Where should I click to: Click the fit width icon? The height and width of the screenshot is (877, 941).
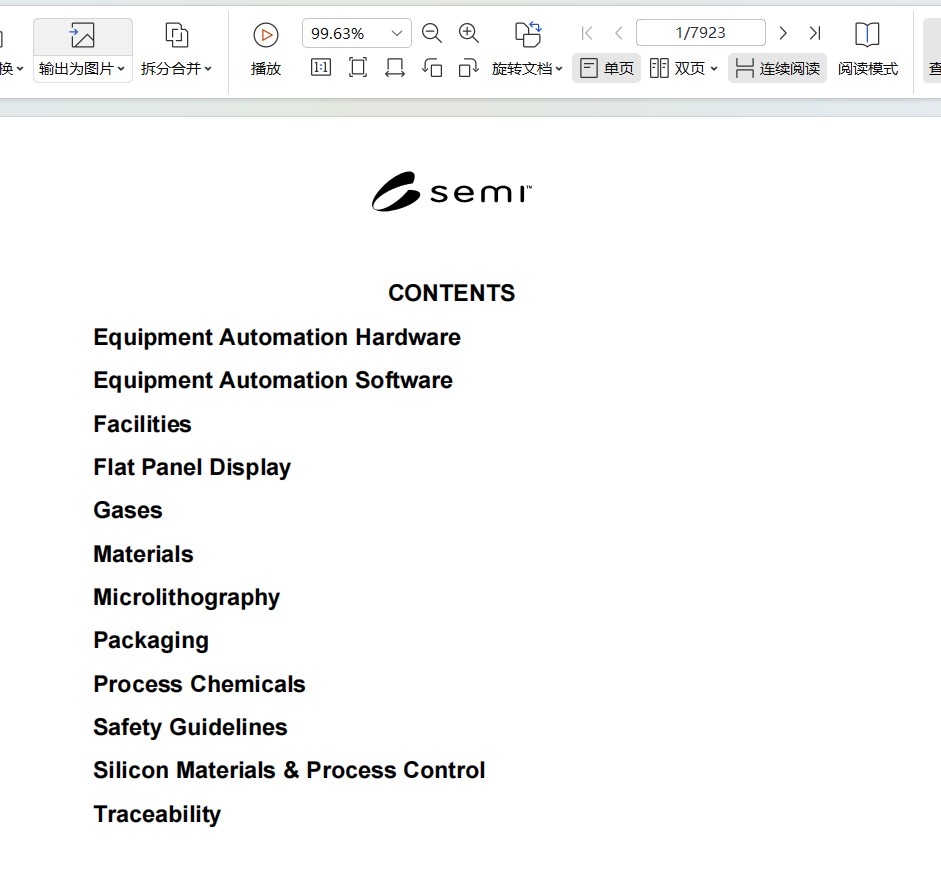(x=395, y=67)
